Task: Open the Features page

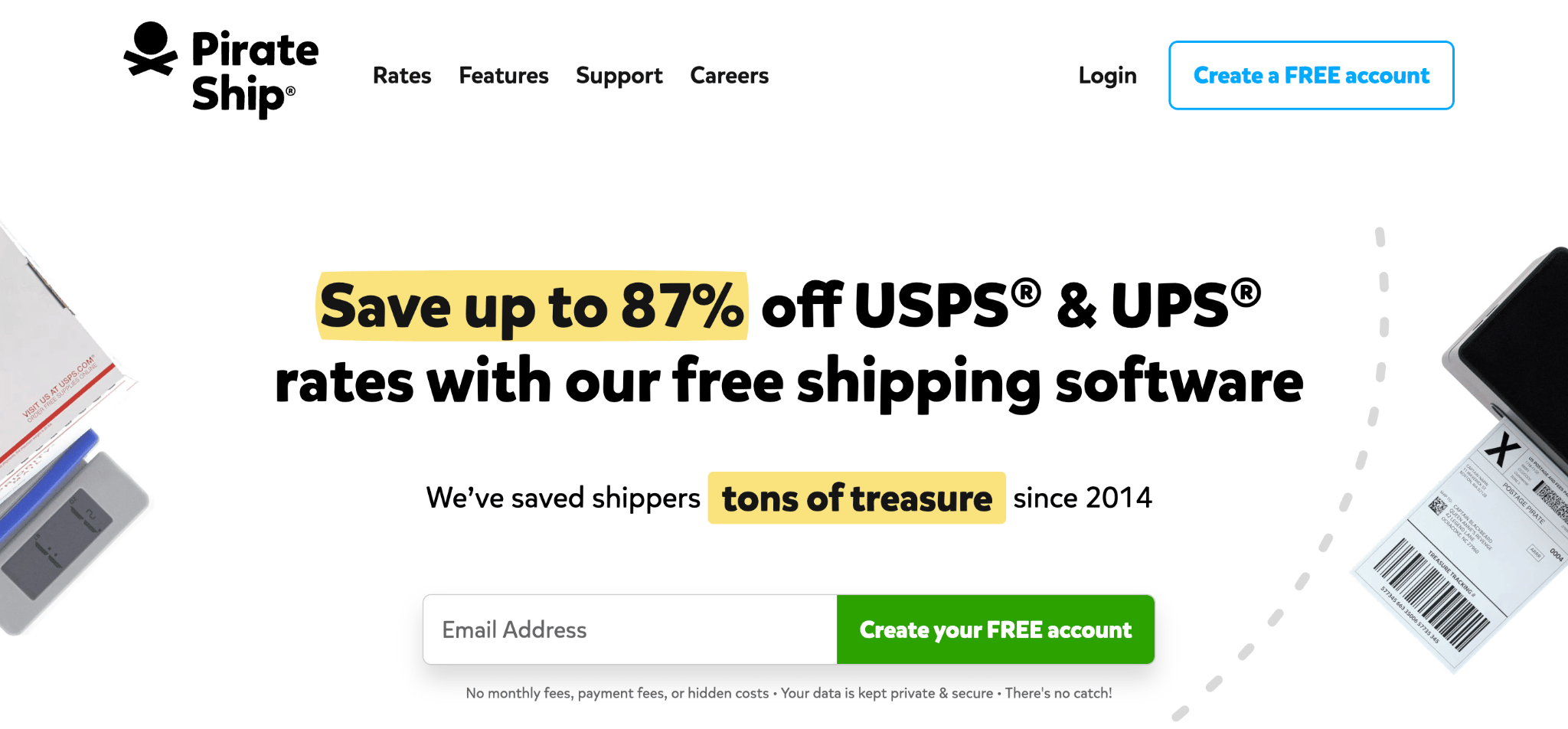Action: 504,75
